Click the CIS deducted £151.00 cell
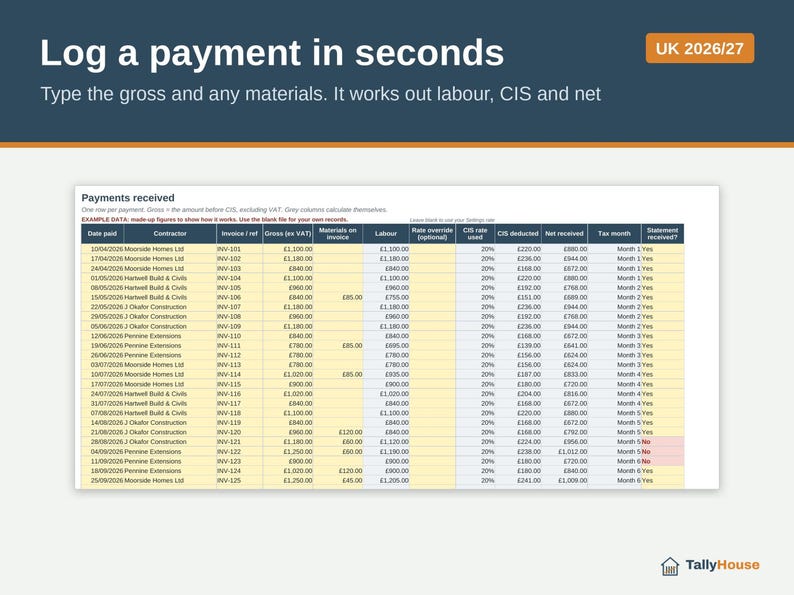The image size is (794, 595). point(518,297)
